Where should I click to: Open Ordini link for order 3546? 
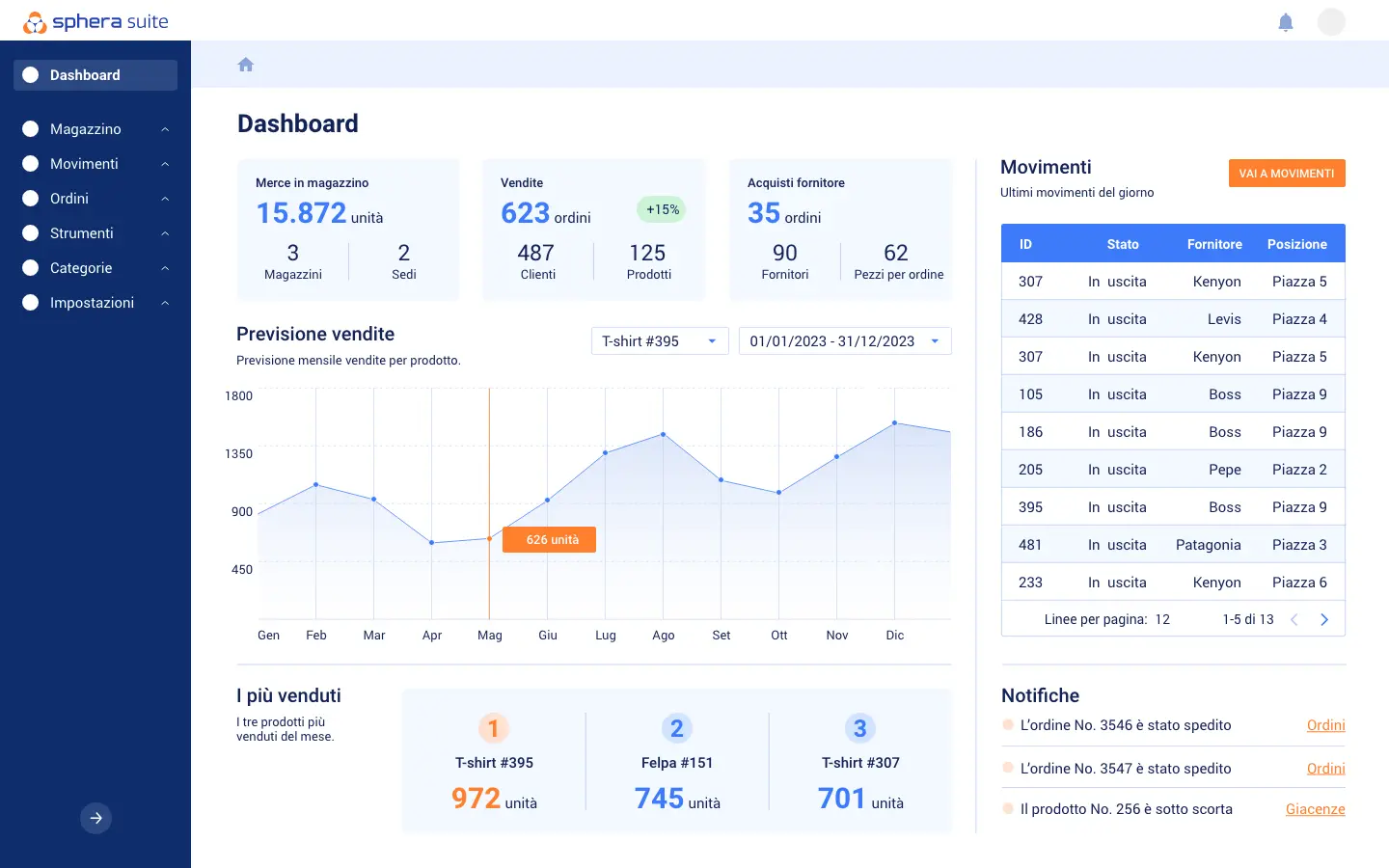point(1326,725)
